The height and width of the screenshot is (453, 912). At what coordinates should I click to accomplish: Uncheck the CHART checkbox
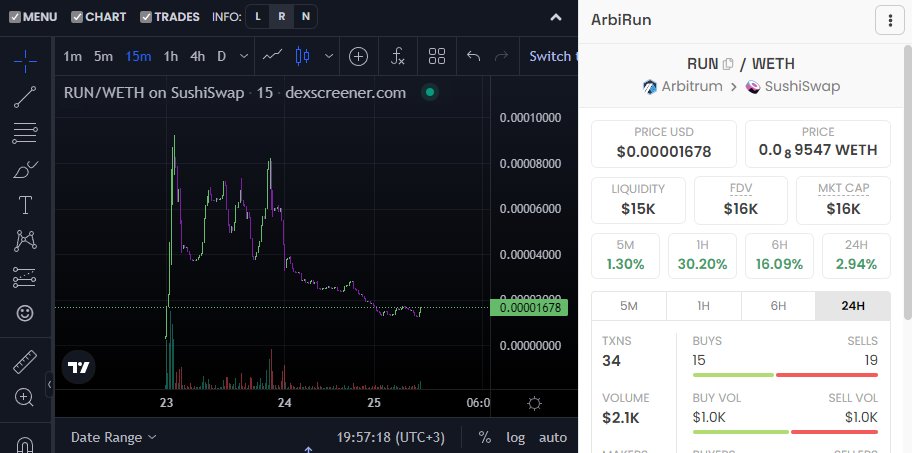coord(77,17)
